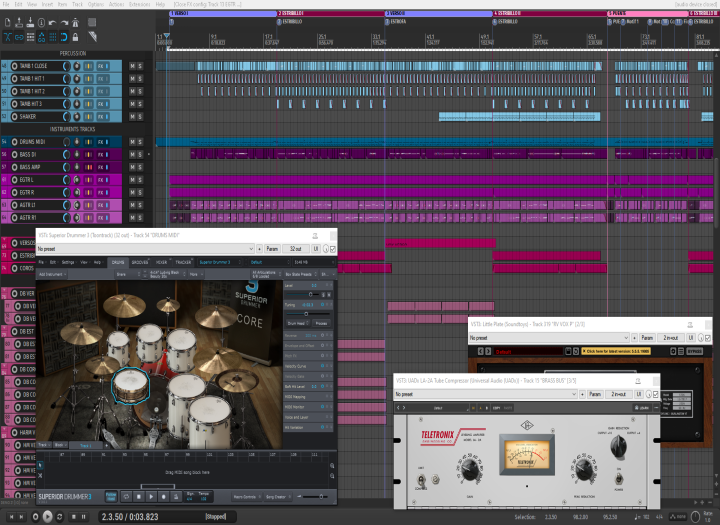Toggle the Snap magnet icon
The width and height of the screenshot is (720, 525).
click(64, 37)
